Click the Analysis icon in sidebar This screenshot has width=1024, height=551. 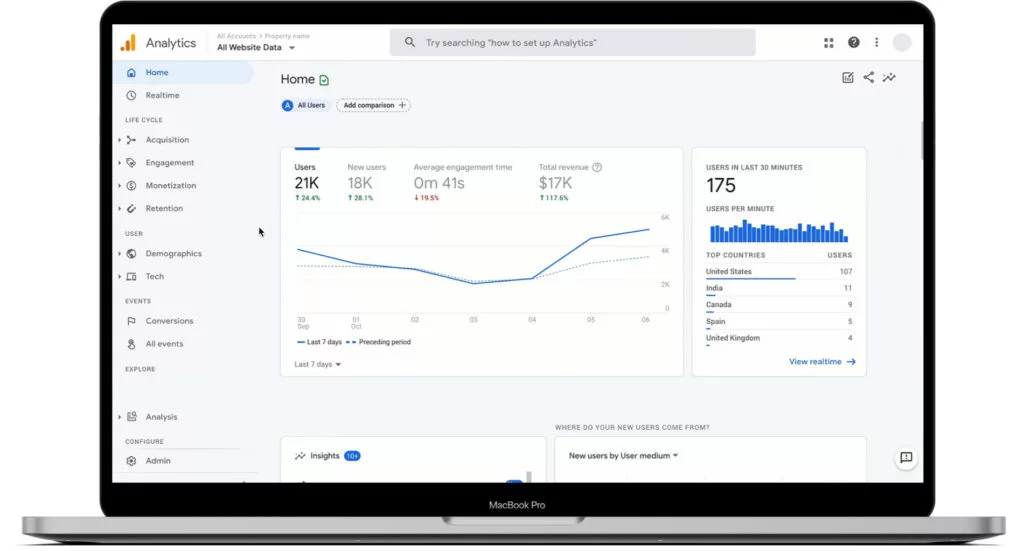[x=131, y=417]
